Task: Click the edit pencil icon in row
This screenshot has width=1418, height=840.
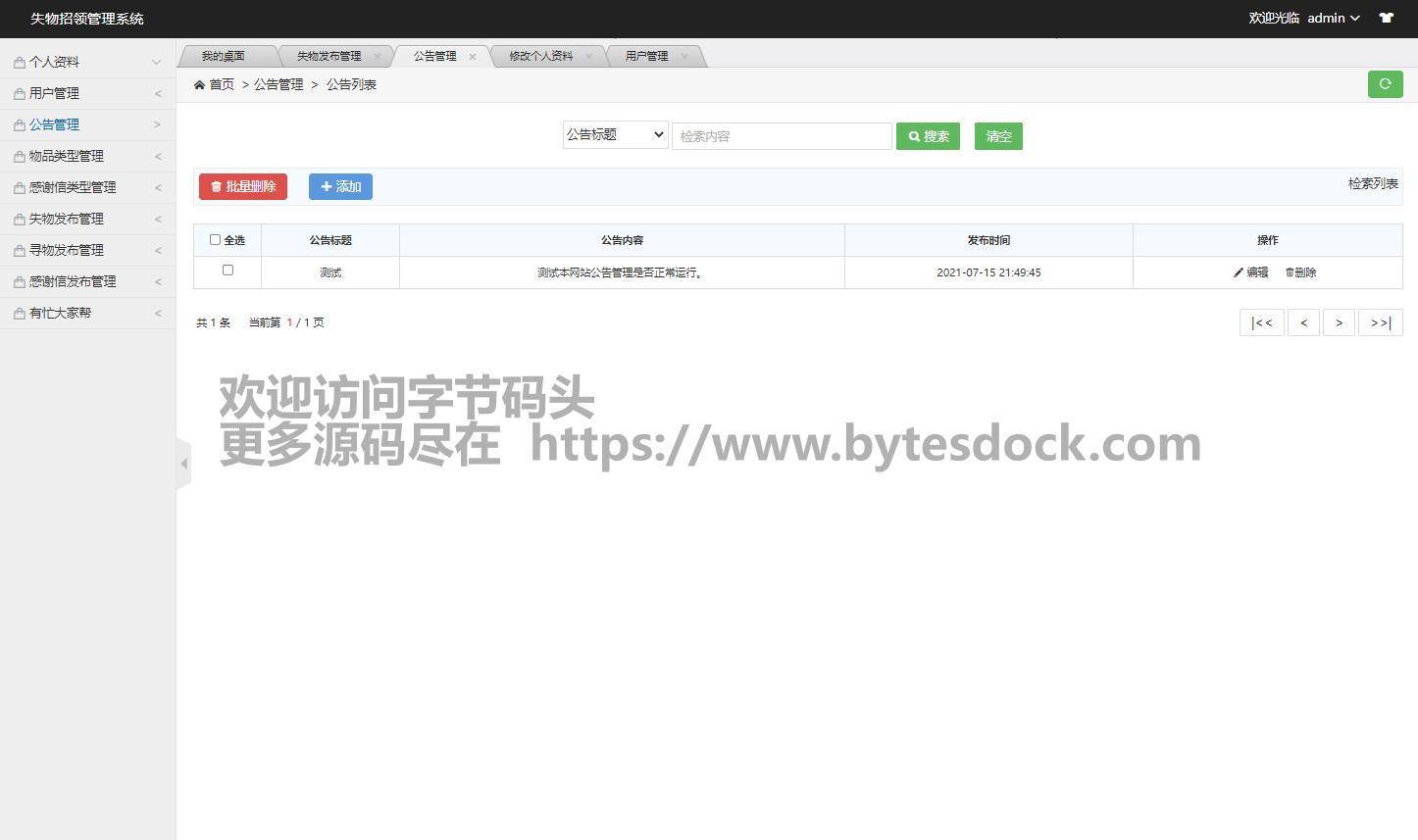Action: tap(1239, 272)
